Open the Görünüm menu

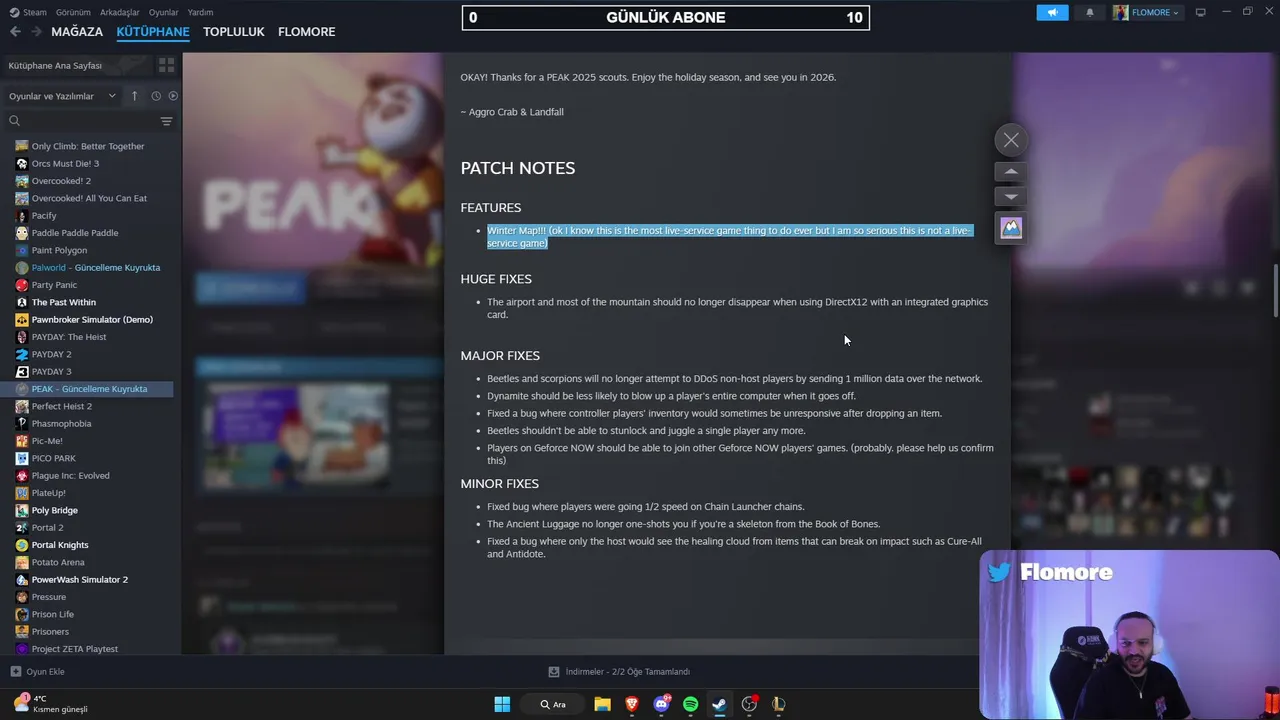[73, 12]
